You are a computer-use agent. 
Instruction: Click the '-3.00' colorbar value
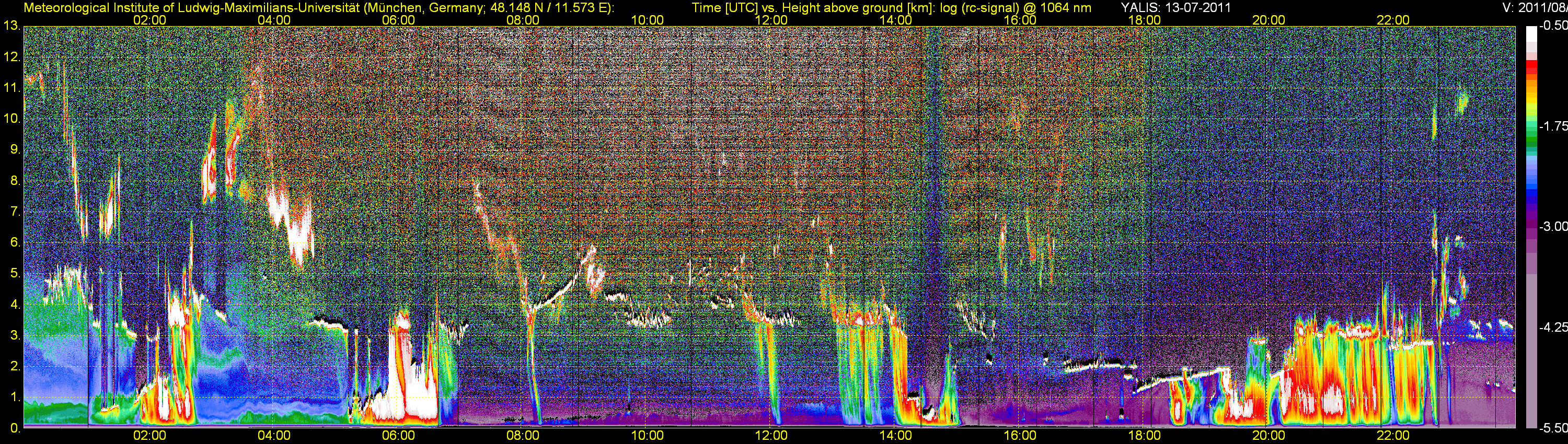pyautogui.click(x=1553, y=226)
